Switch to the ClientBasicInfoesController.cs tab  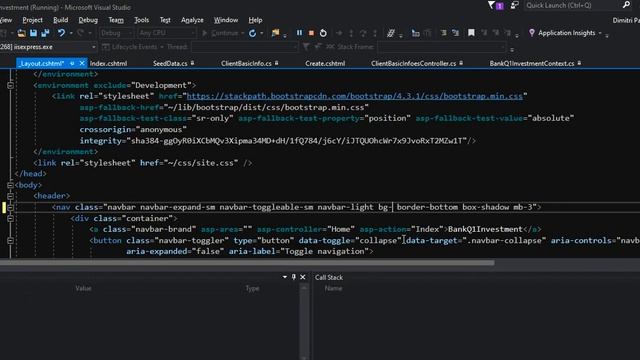click(x=413, y=63)
